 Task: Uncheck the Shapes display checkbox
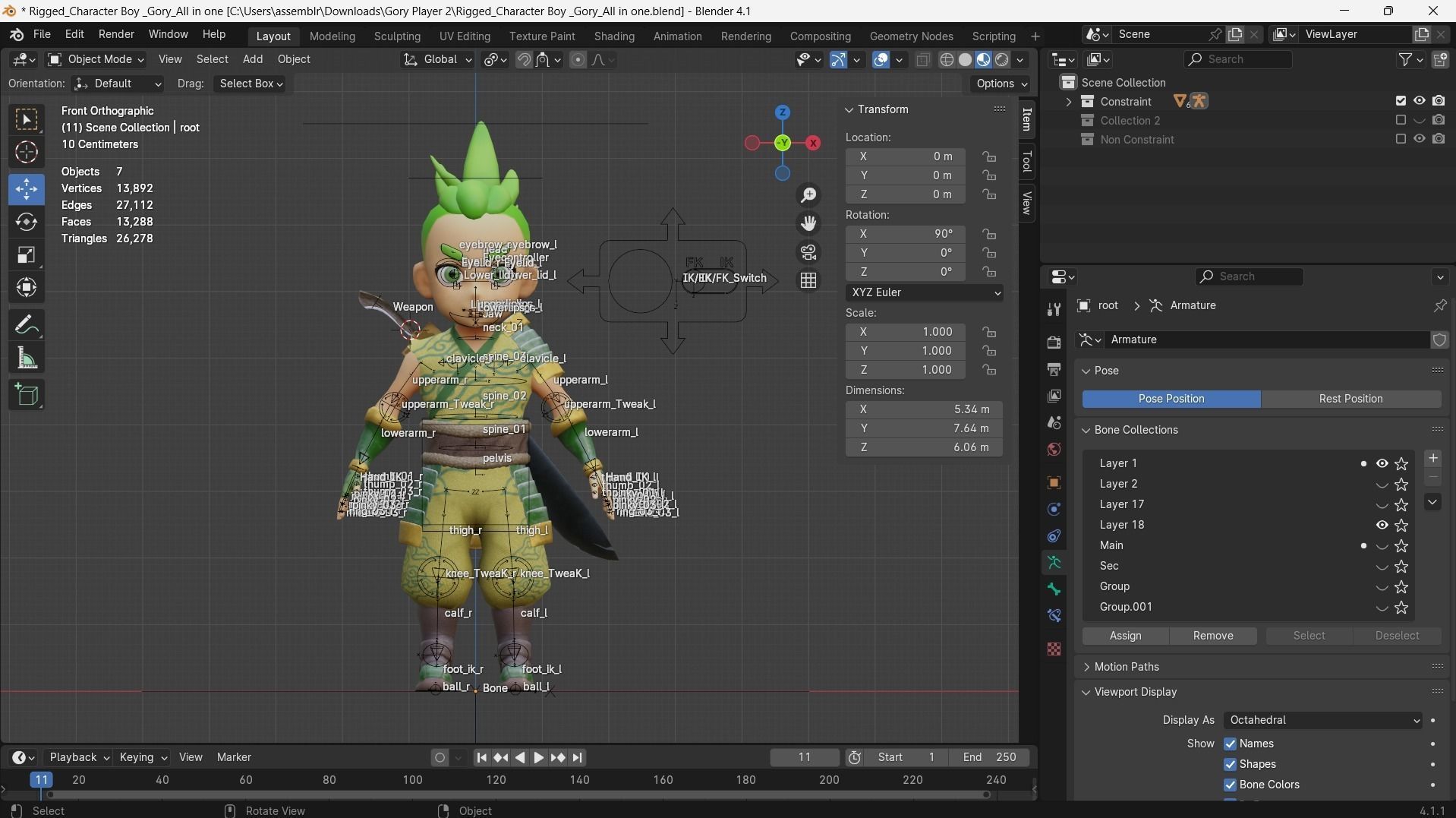pyautogui.click(x=1231, y=765)
